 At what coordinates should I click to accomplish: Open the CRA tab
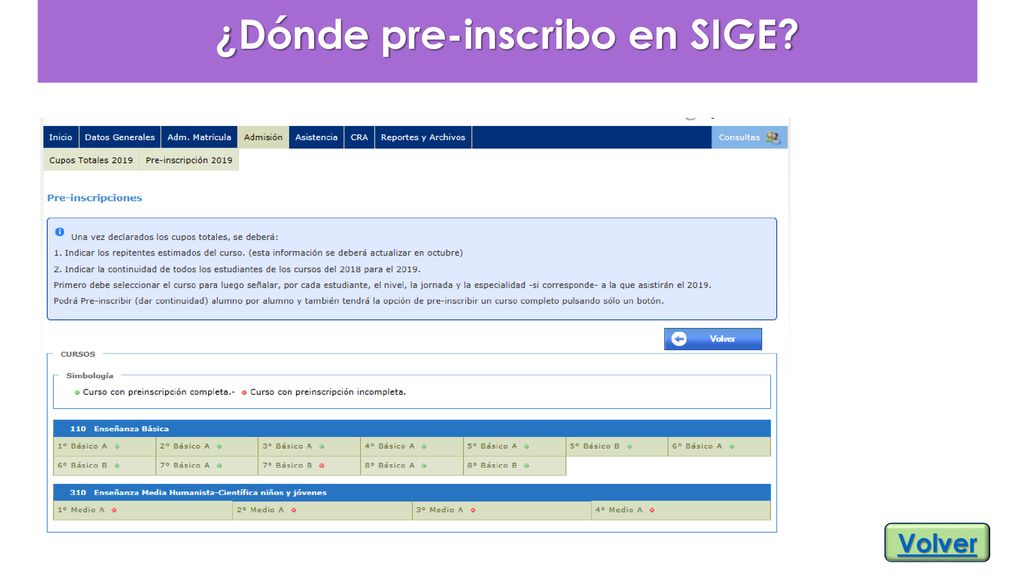point(359,137)
